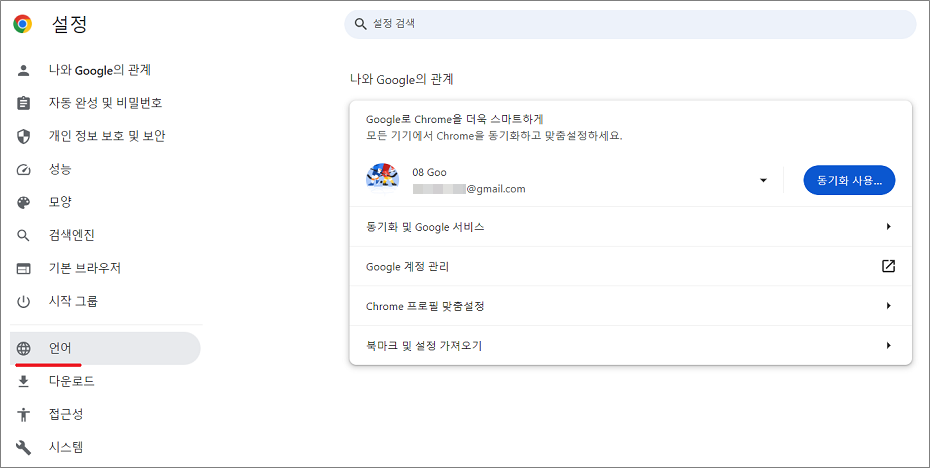The height and width of the screenshot is (468, 930).
Task: Click the 08 Goo account name
Action: tap(429, 173)
